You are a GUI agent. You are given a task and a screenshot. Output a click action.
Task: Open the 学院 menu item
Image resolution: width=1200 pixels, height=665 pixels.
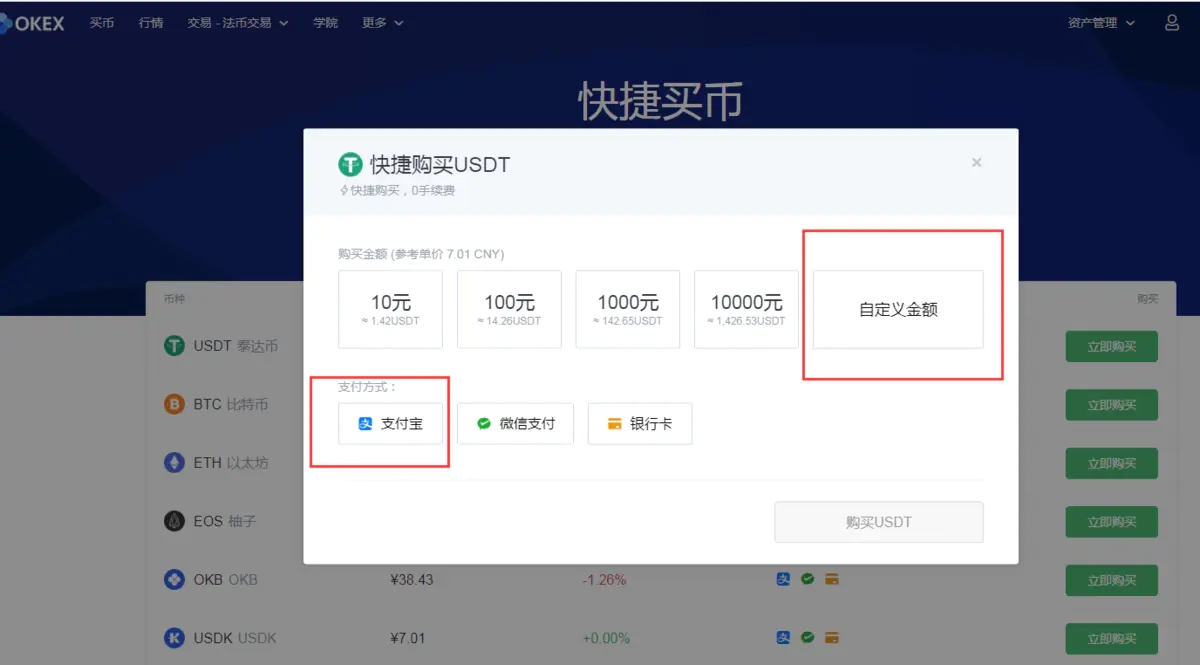coord(325,23)
